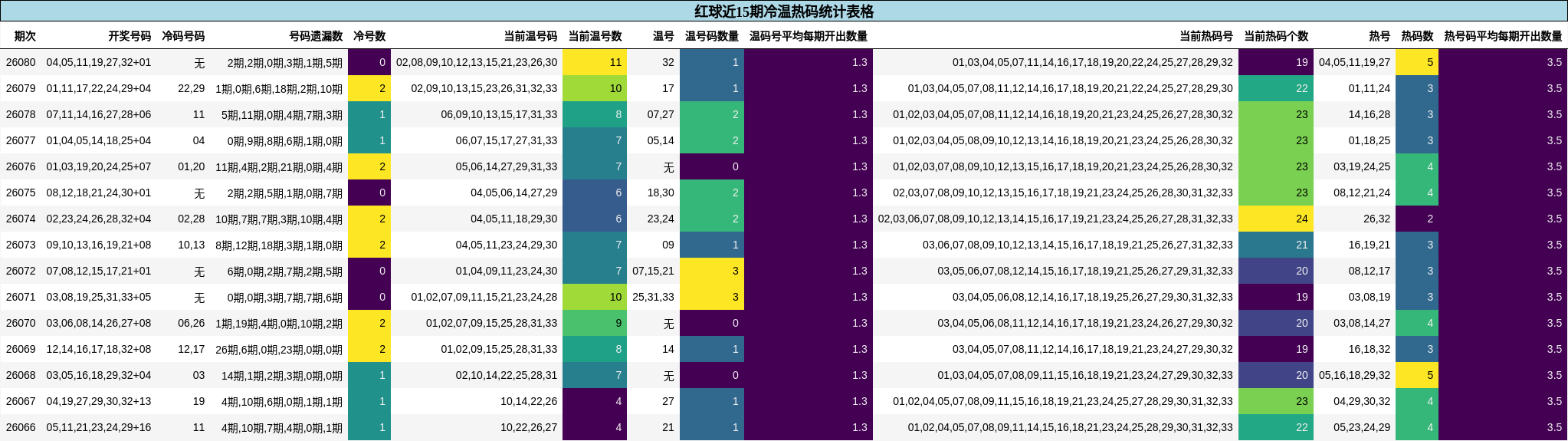This screenshot has width=1568, height=441.
Task: Click hot code count 21 in row 26073
Action: (x=1276, y=245)
